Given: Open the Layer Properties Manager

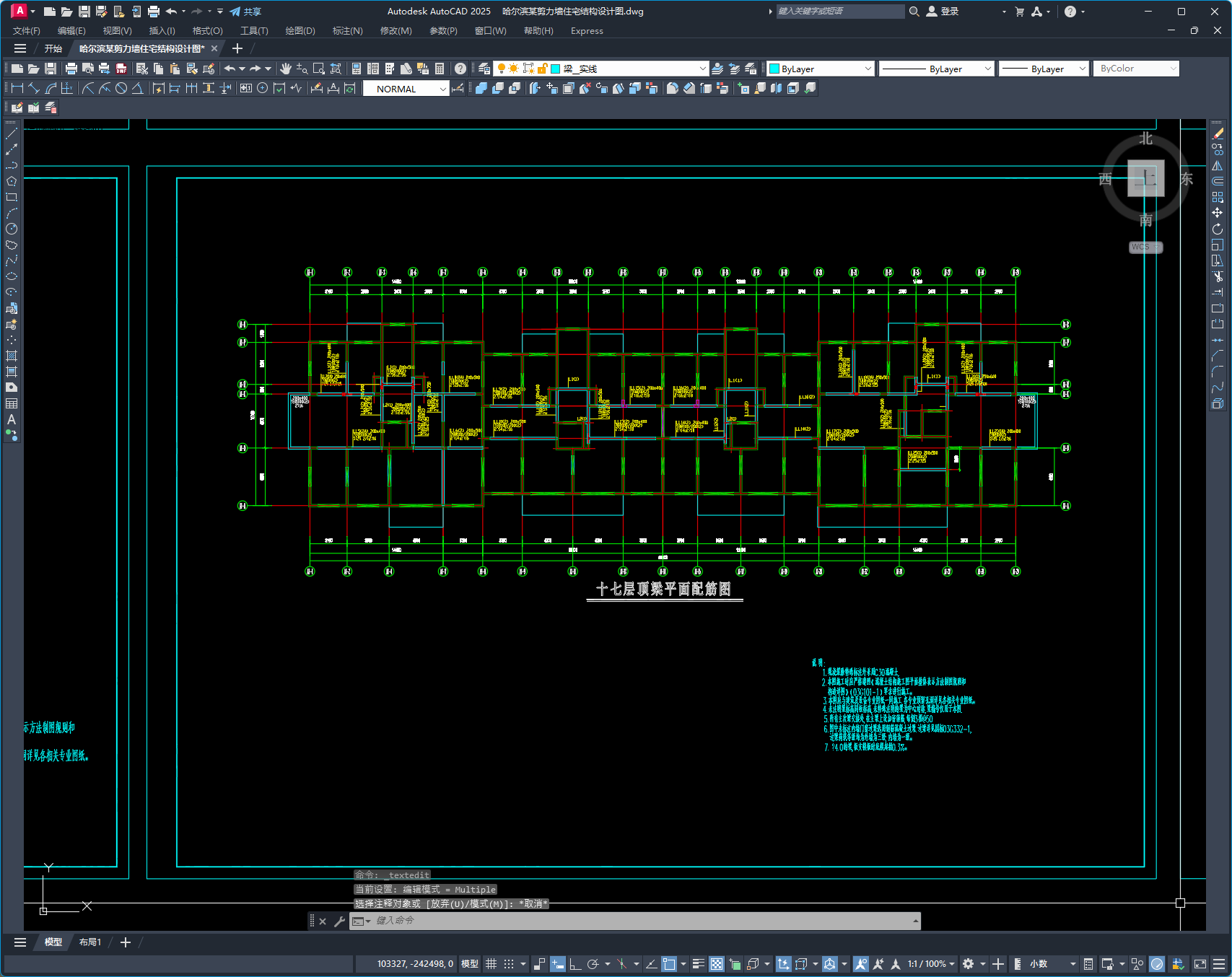Looking at the screenshot, I should click(x=484, y=69).
